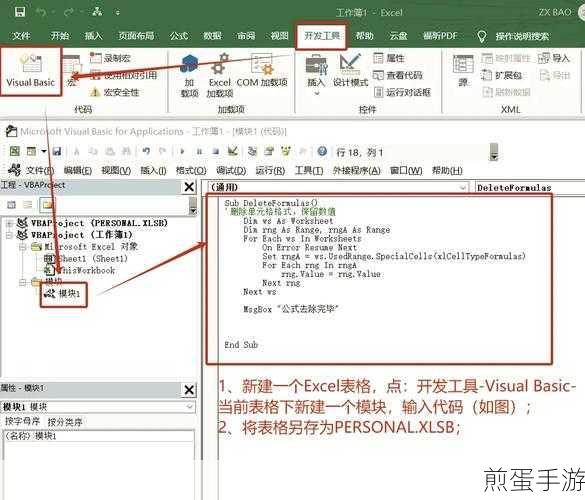Screen dimensions: 585x500
Task: Switch to the 数据 ribbon tab
Action: (x=212, y=36)
